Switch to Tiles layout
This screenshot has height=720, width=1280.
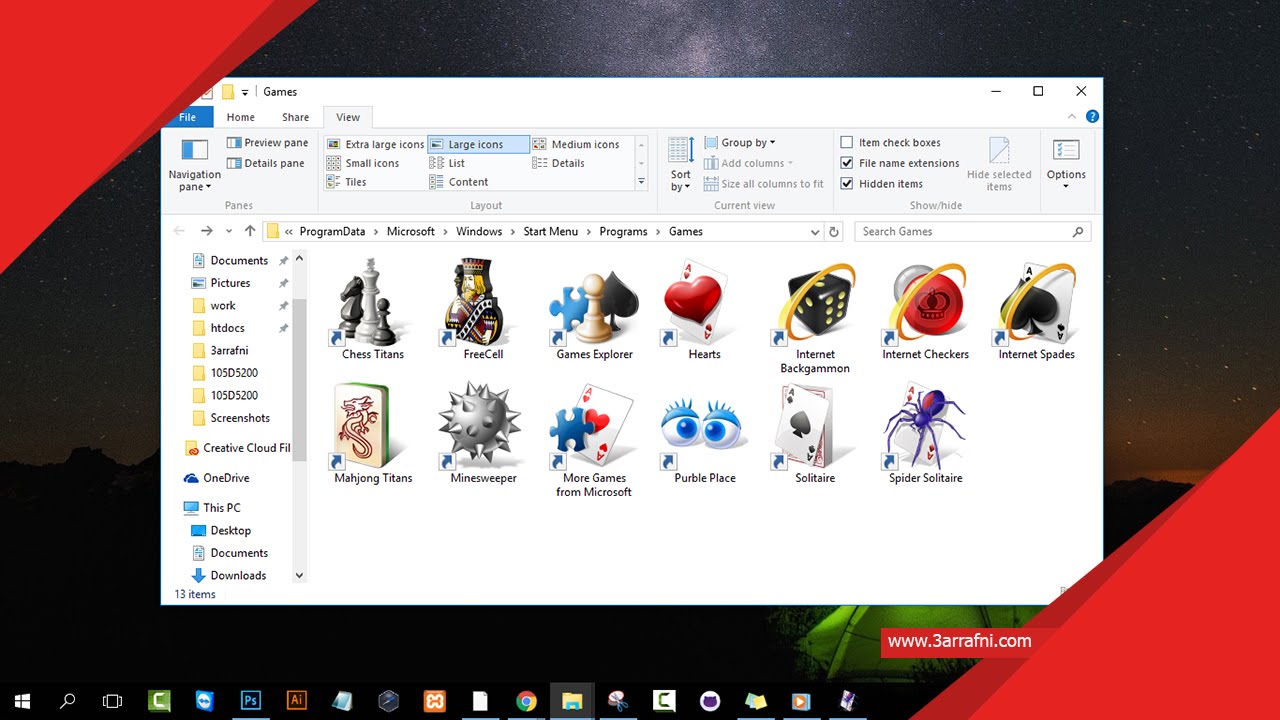347,182
